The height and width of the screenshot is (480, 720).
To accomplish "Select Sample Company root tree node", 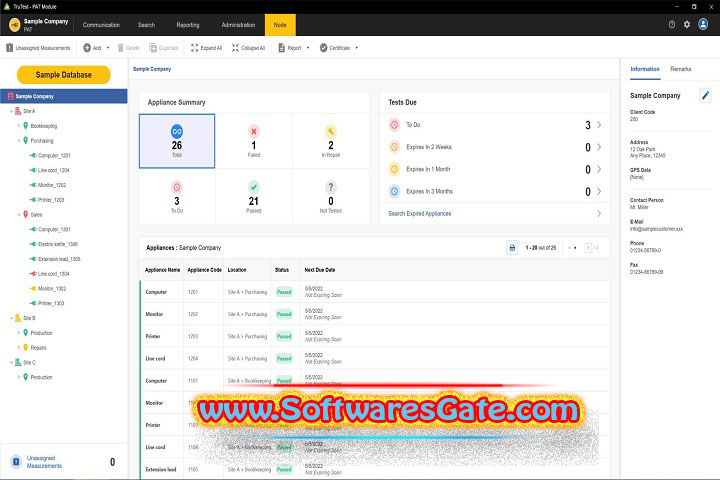I will pyautogui.click(x=64, y=96).
